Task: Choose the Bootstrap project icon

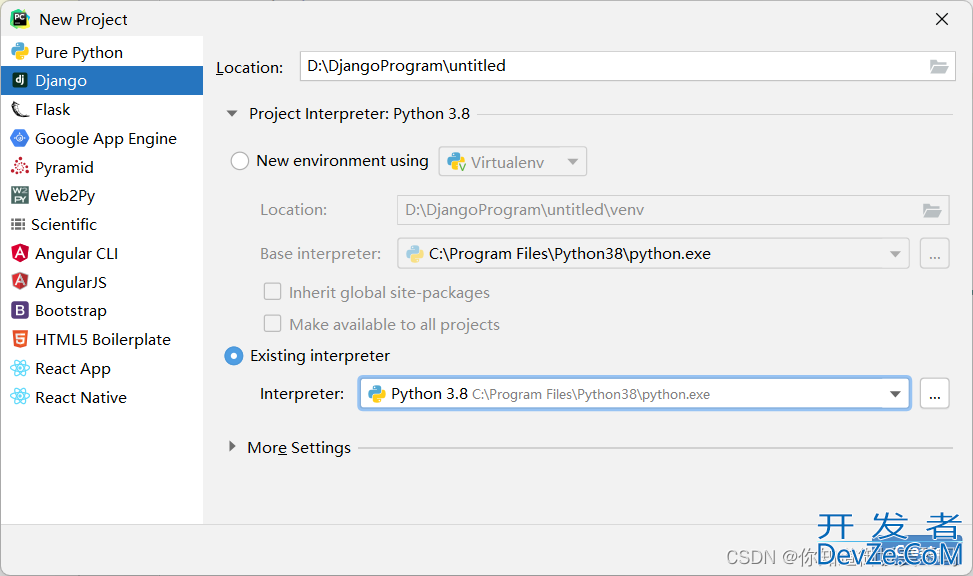Action: point(20,310)
